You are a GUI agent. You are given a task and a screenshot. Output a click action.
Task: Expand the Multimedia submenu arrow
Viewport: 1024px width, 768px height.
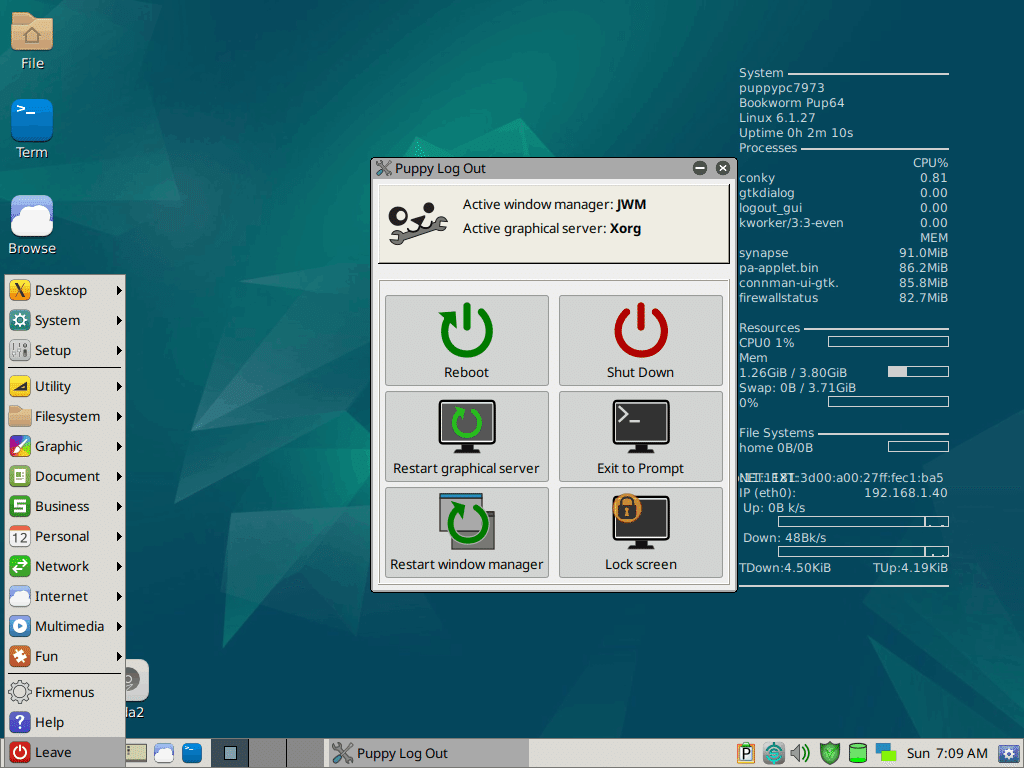[x=119, y=626]
